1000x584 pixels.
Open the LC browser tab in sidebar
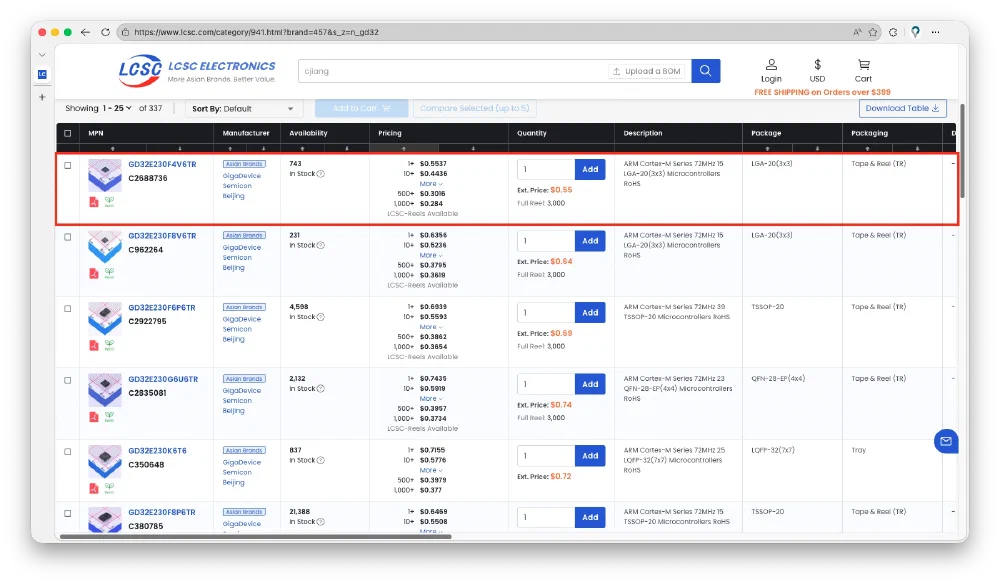point(42,74)
